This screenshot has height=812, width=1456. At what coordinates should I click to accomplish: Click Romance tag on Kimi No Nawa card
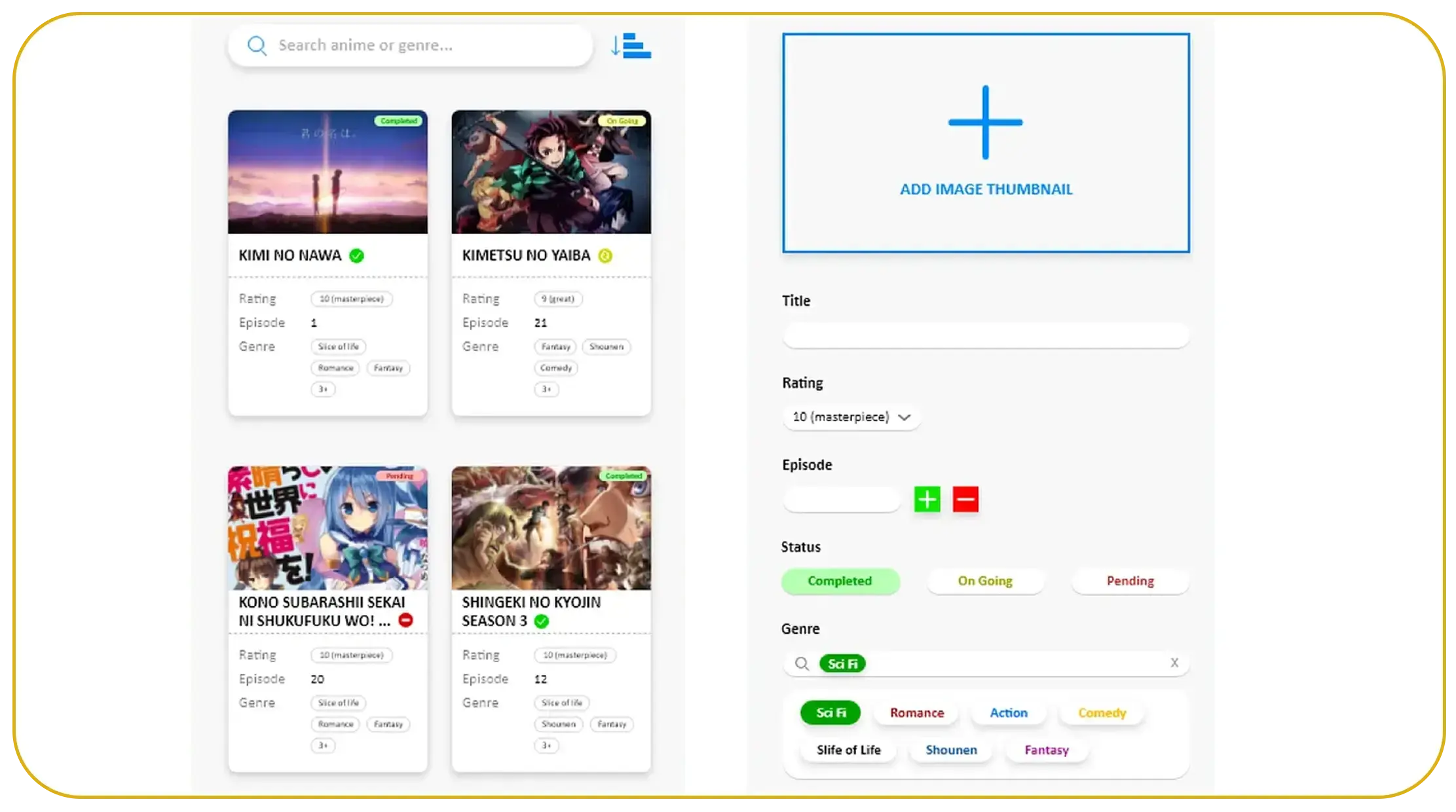pyautogui.click(x=335, y=369)
